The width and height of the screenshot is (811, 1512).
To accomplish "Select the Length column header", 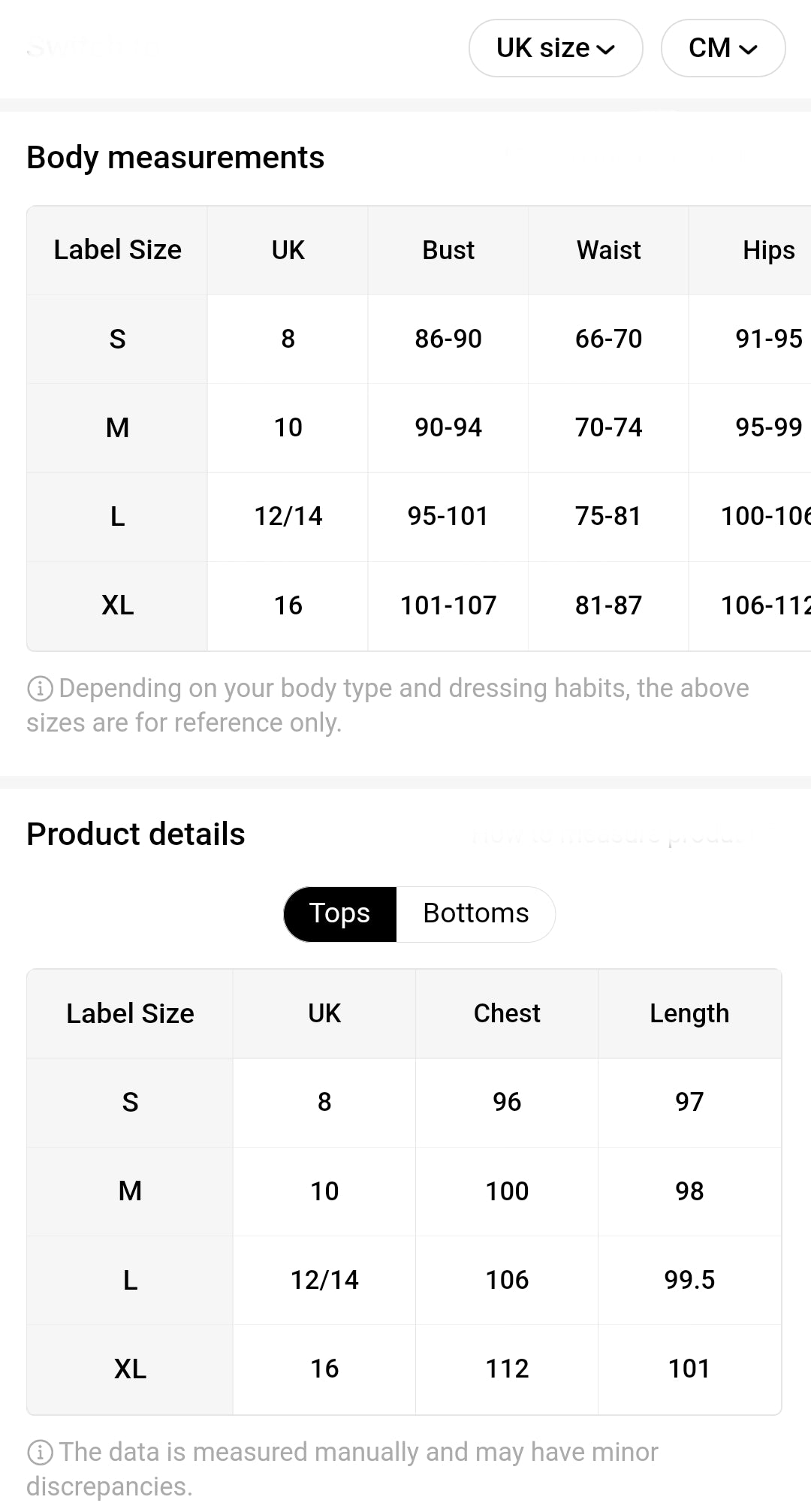I will click(x=689, y=1013).
